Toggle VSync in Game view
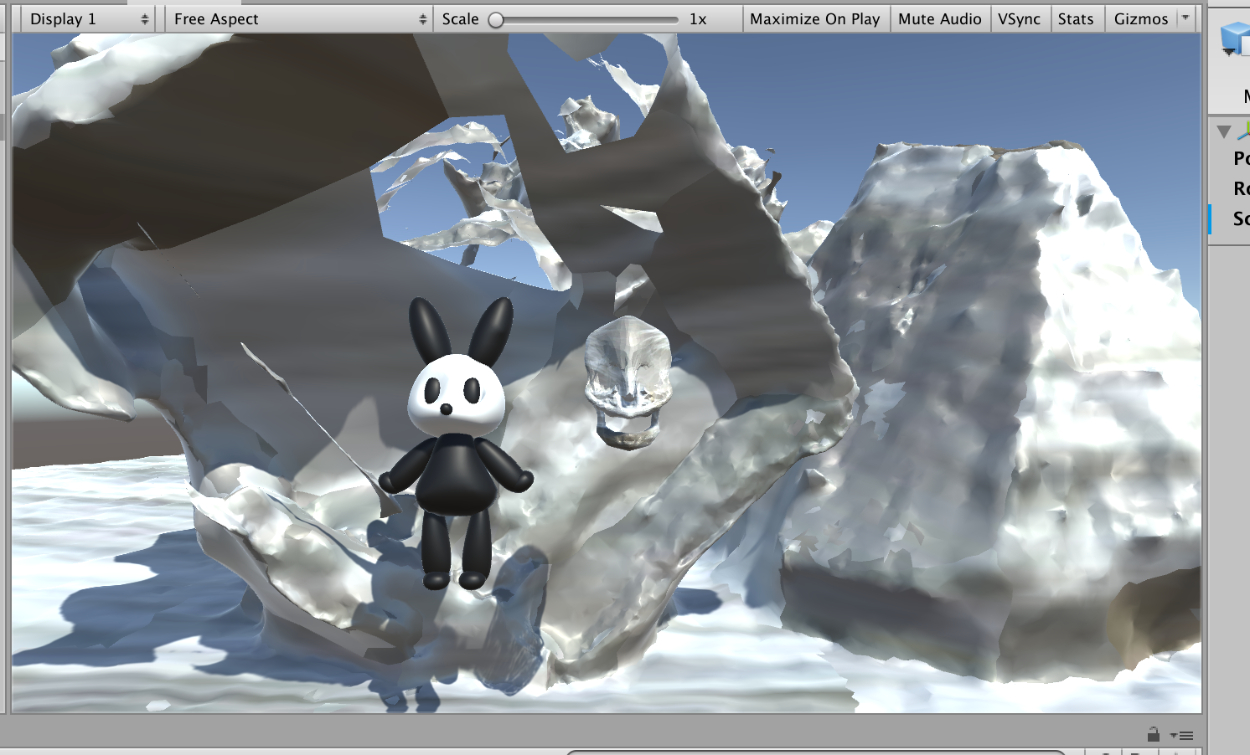The width and height of the screenshot is (1250, 755). tap(1019, 19)
